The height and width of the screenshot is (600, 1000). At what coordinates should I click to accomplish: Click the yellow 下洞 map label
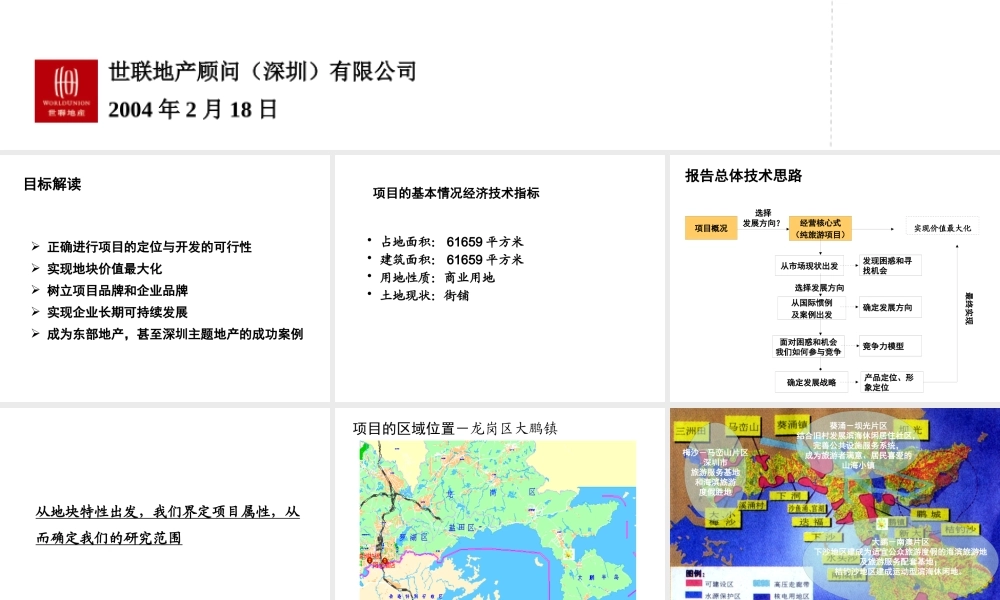[x=788, y=495]
